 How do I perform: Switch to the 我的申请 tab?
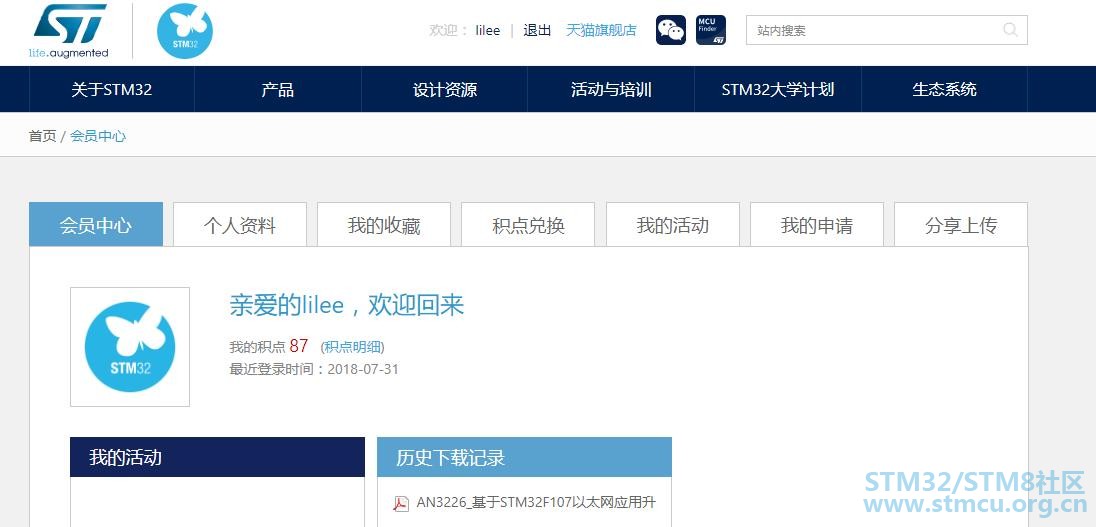(x=816, y=225)
